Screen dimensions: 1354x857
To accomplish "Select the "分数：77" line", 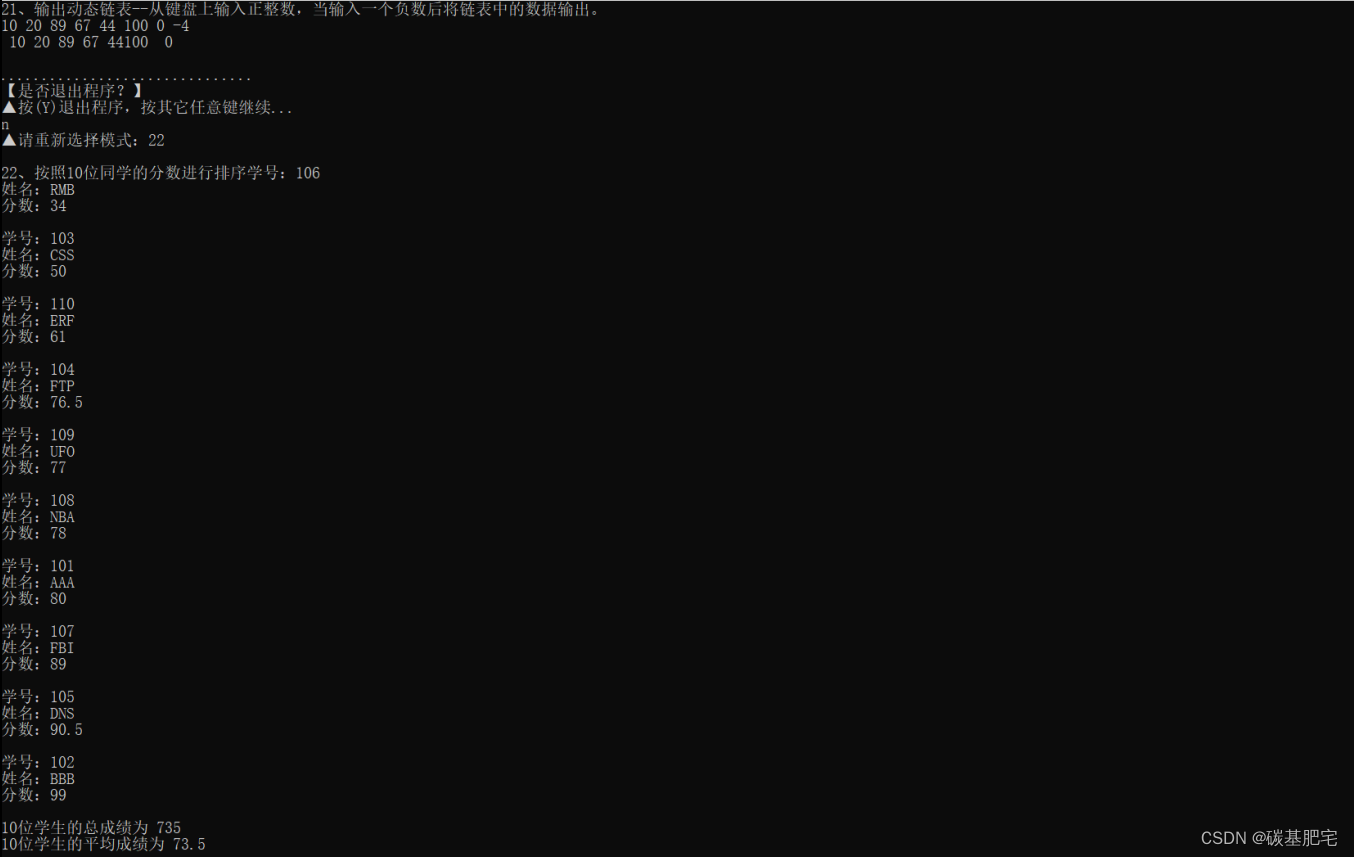I will 34,468.
